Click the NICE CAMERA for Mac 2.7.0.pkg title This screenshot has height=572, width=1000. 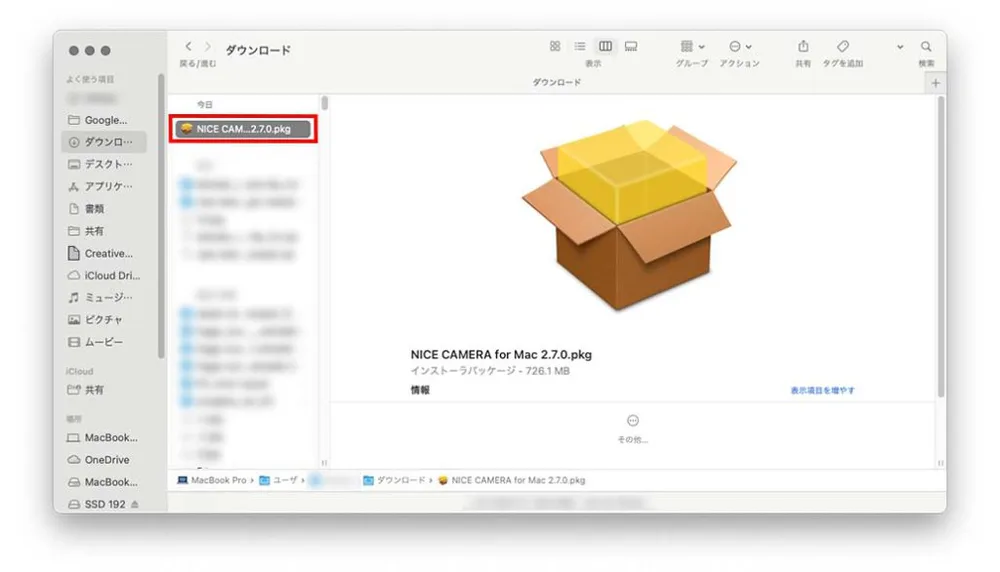coord(501,355)
